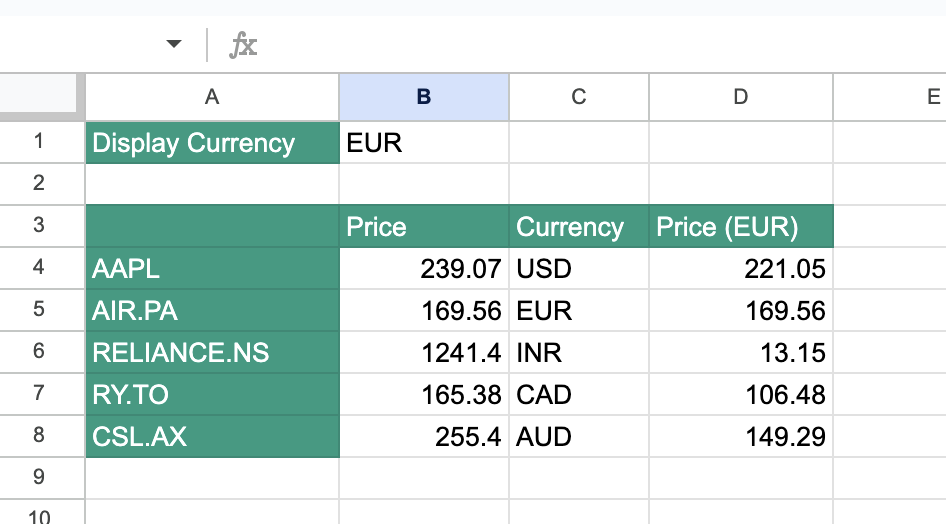Click the AAPL ticker cell
The image size is (946, 524).
212,268
